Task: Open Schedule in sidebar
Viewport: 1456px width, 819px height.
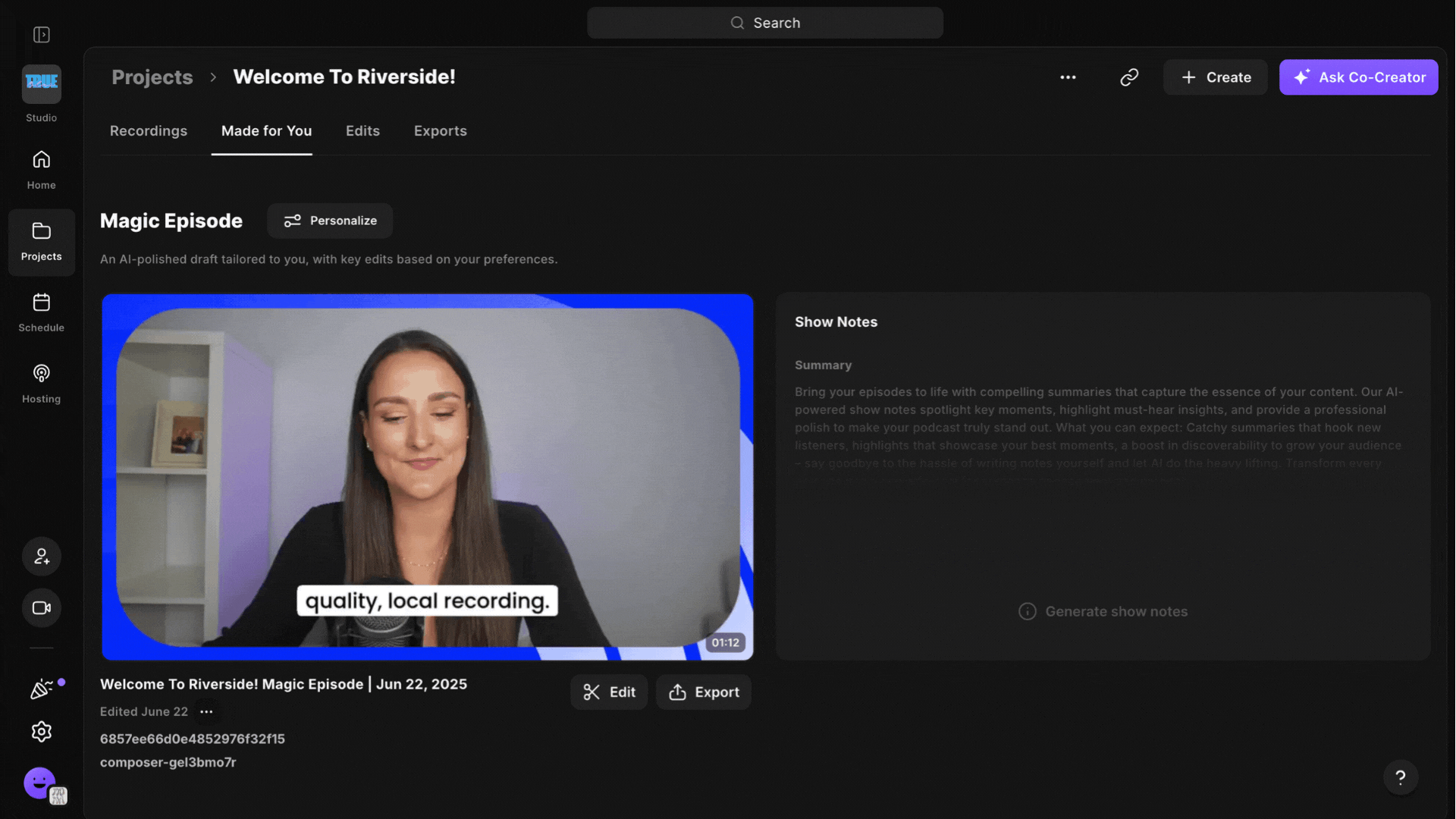Action: pyautogui.click(x=42, y=312)
